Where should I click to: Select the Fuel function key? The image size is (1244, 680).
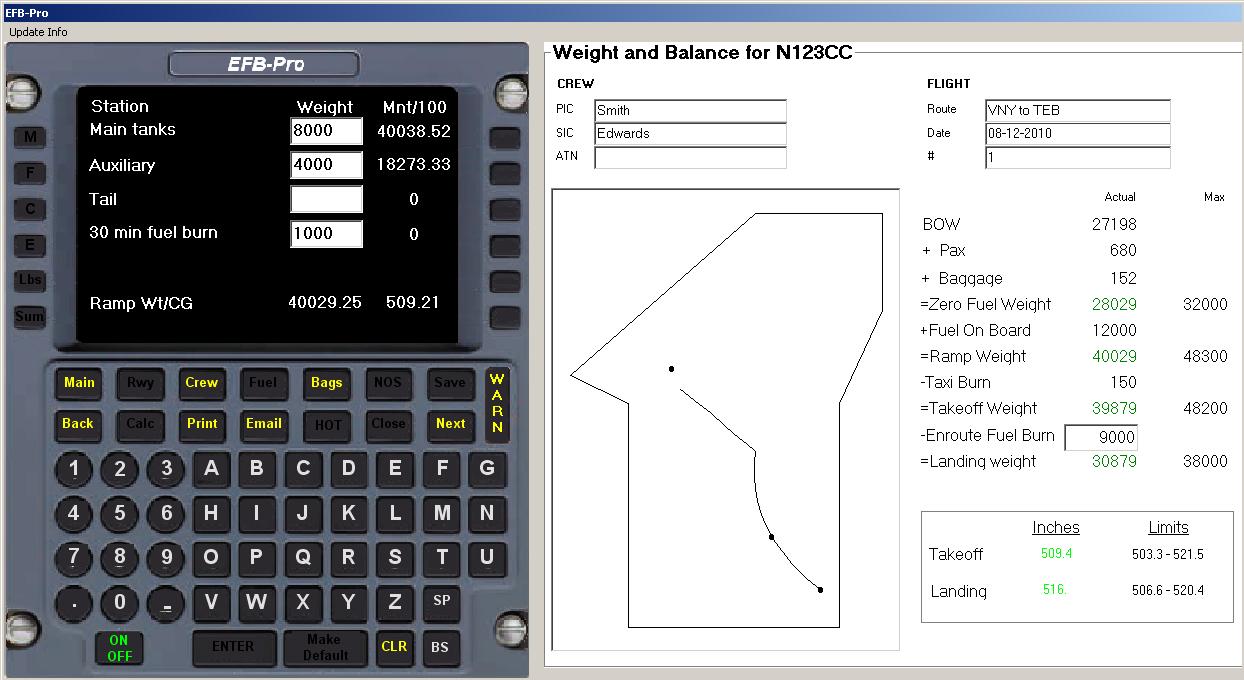click(x=264, y=383)
